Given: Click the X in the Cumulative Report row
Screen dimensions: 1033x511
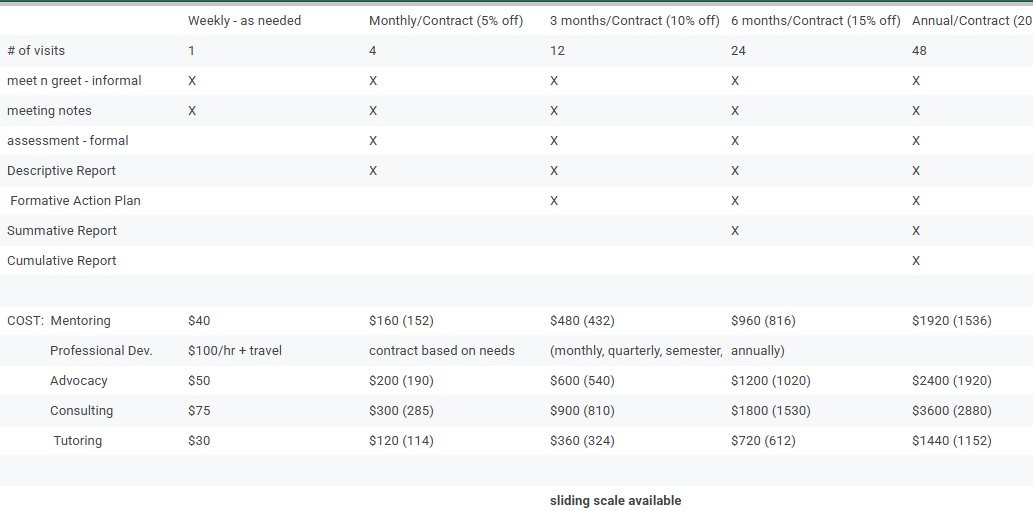Looking at the screenshot, I should click(x=916, y=261).
